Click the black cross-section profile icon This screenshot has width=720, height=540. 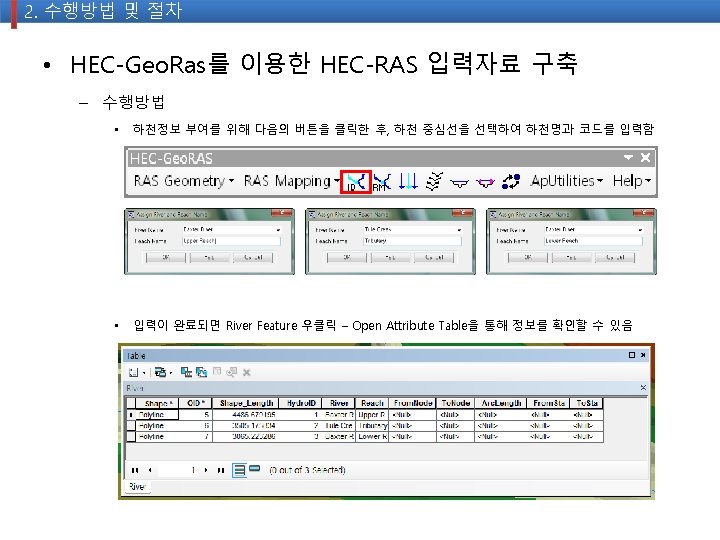459,183
